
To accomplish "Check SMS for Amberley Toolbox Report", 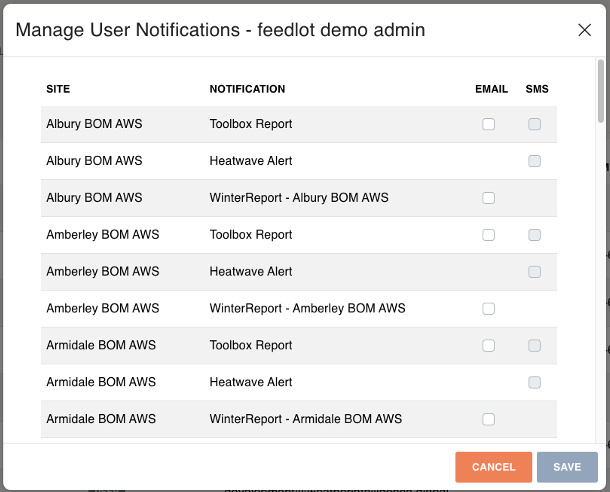I will click(535, 235).
